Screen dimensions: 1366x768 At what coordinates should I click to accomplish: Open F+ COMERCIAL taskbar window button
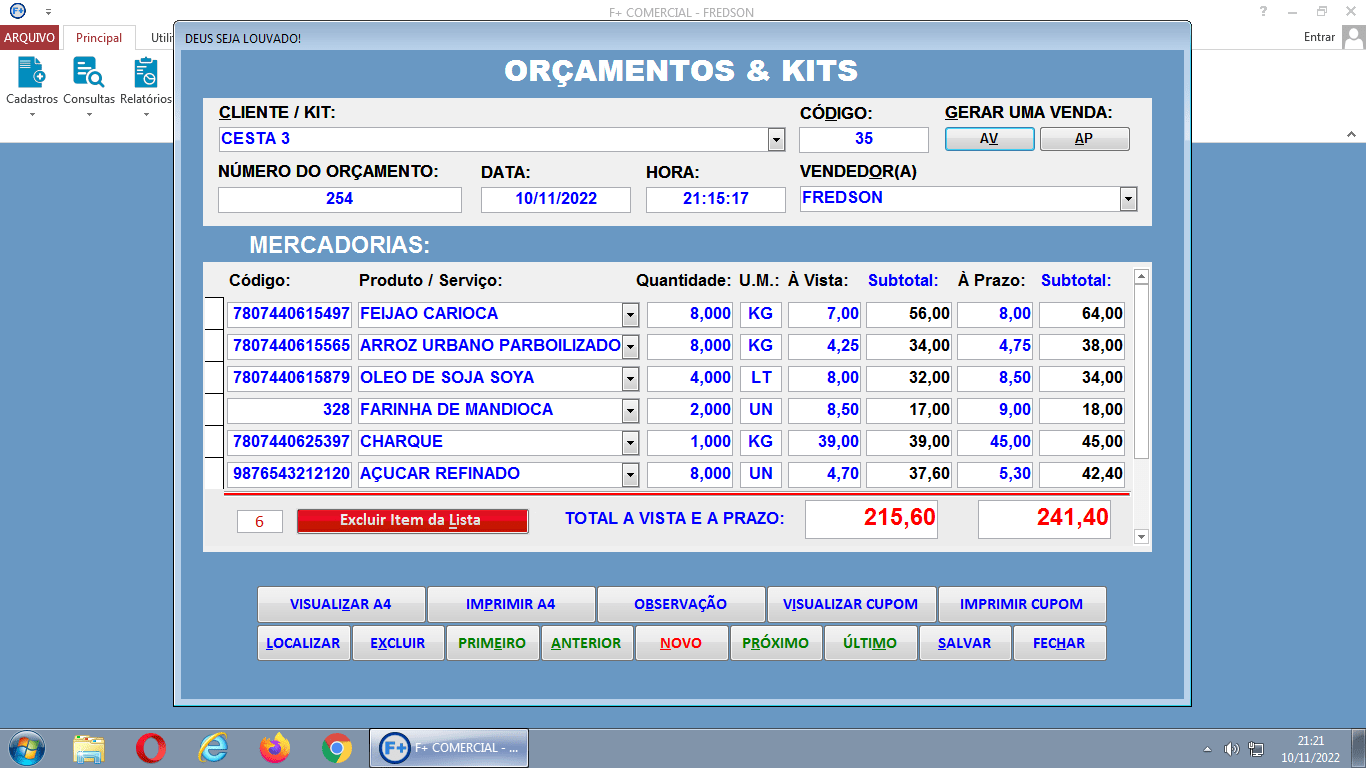(449, 748)
